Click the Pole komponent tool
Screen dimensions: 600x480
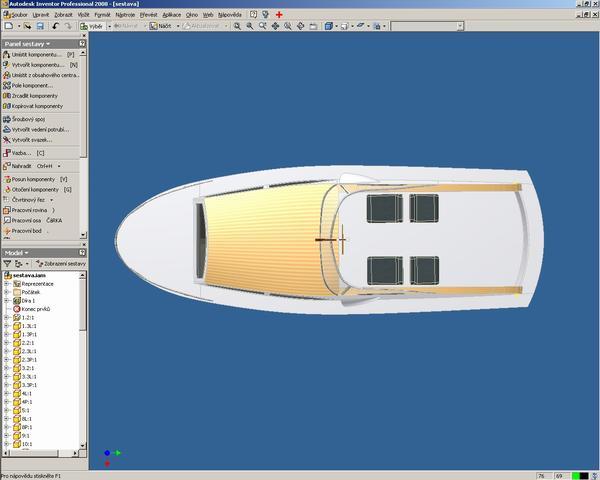(x=32, y=85)
